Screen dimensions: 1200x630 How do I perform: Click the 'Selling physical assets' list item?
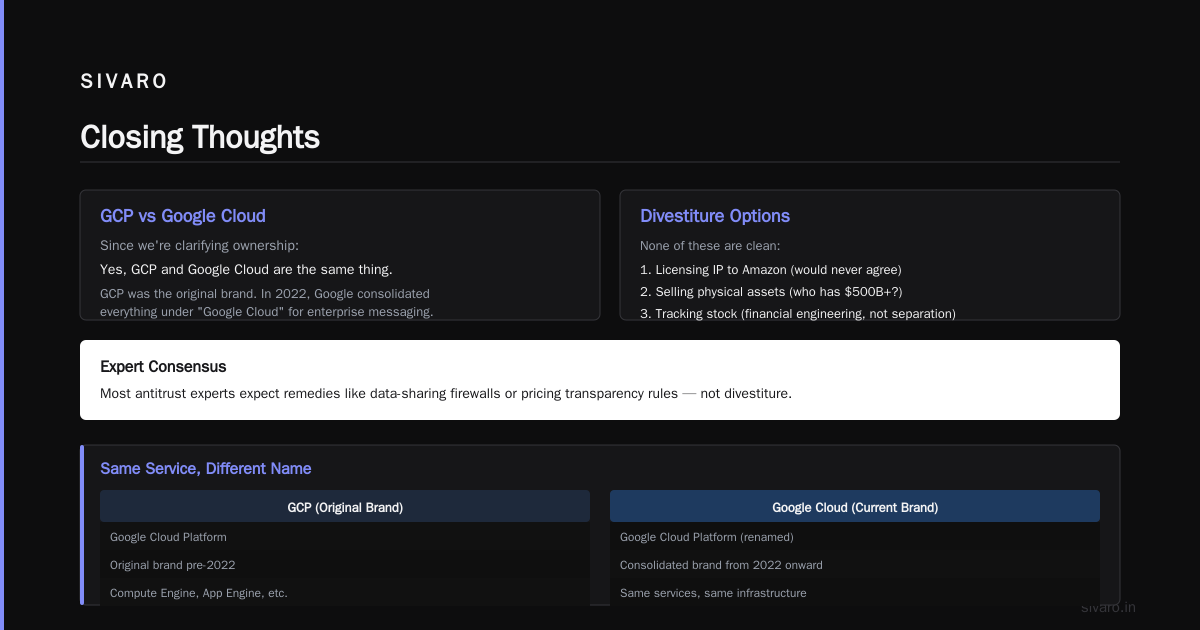coord(771,292)
